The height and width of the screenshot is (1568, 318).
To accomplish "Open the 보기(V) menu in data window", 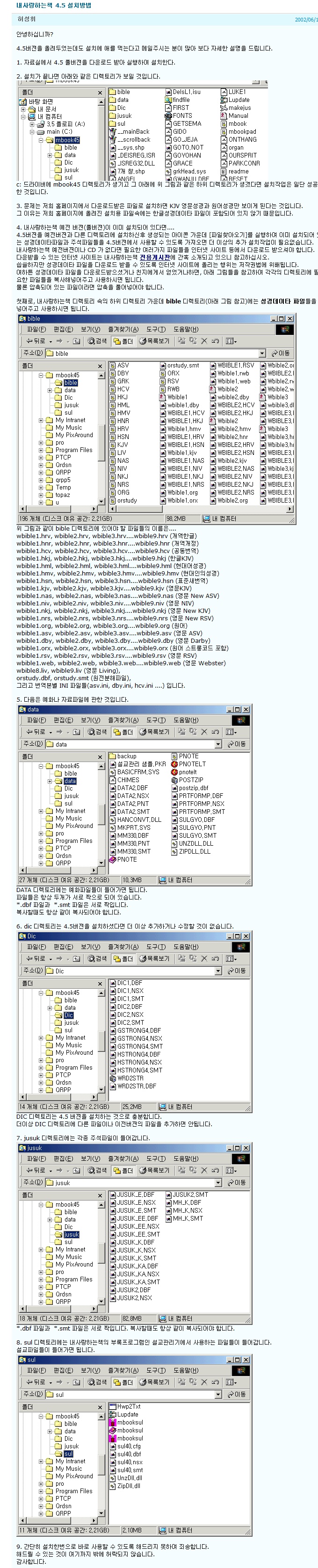I will click(x=90, y=720).
